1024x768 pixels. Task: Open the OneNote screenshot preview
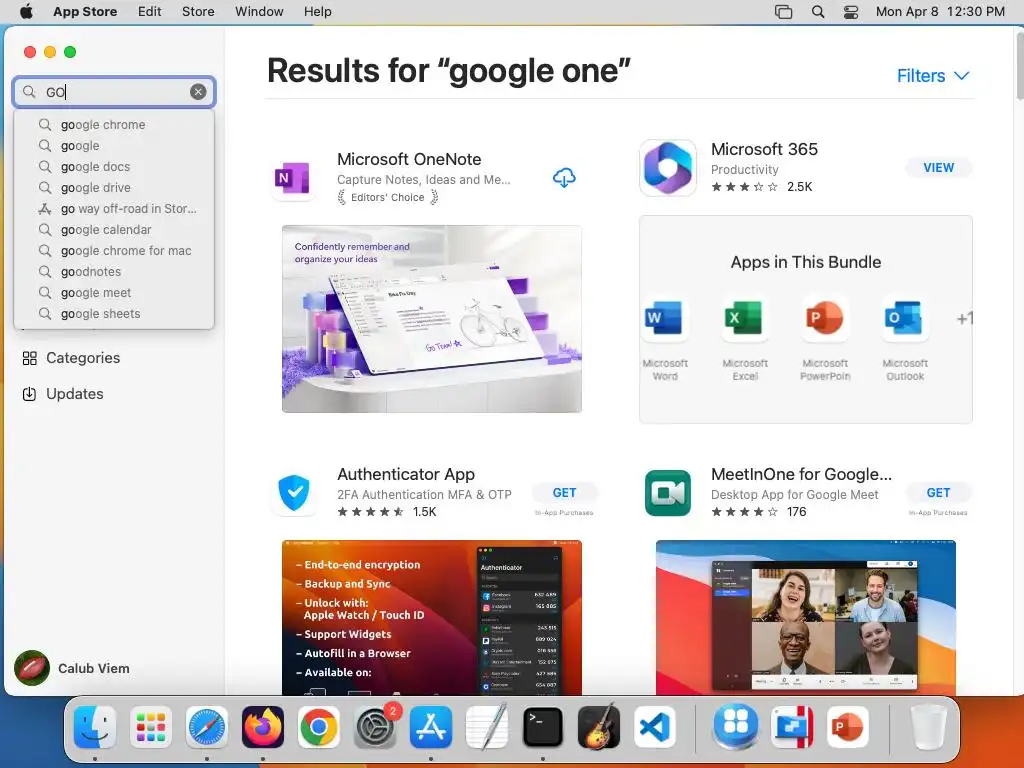(x=432, y=319)
